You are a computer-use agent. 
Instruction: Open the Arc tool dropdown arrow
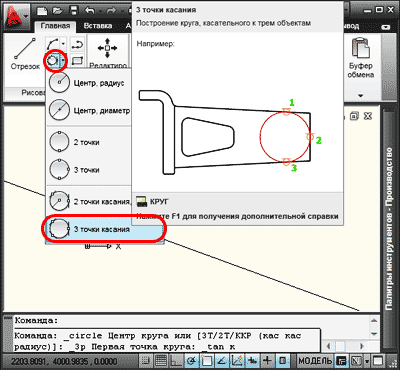[63, 44]
